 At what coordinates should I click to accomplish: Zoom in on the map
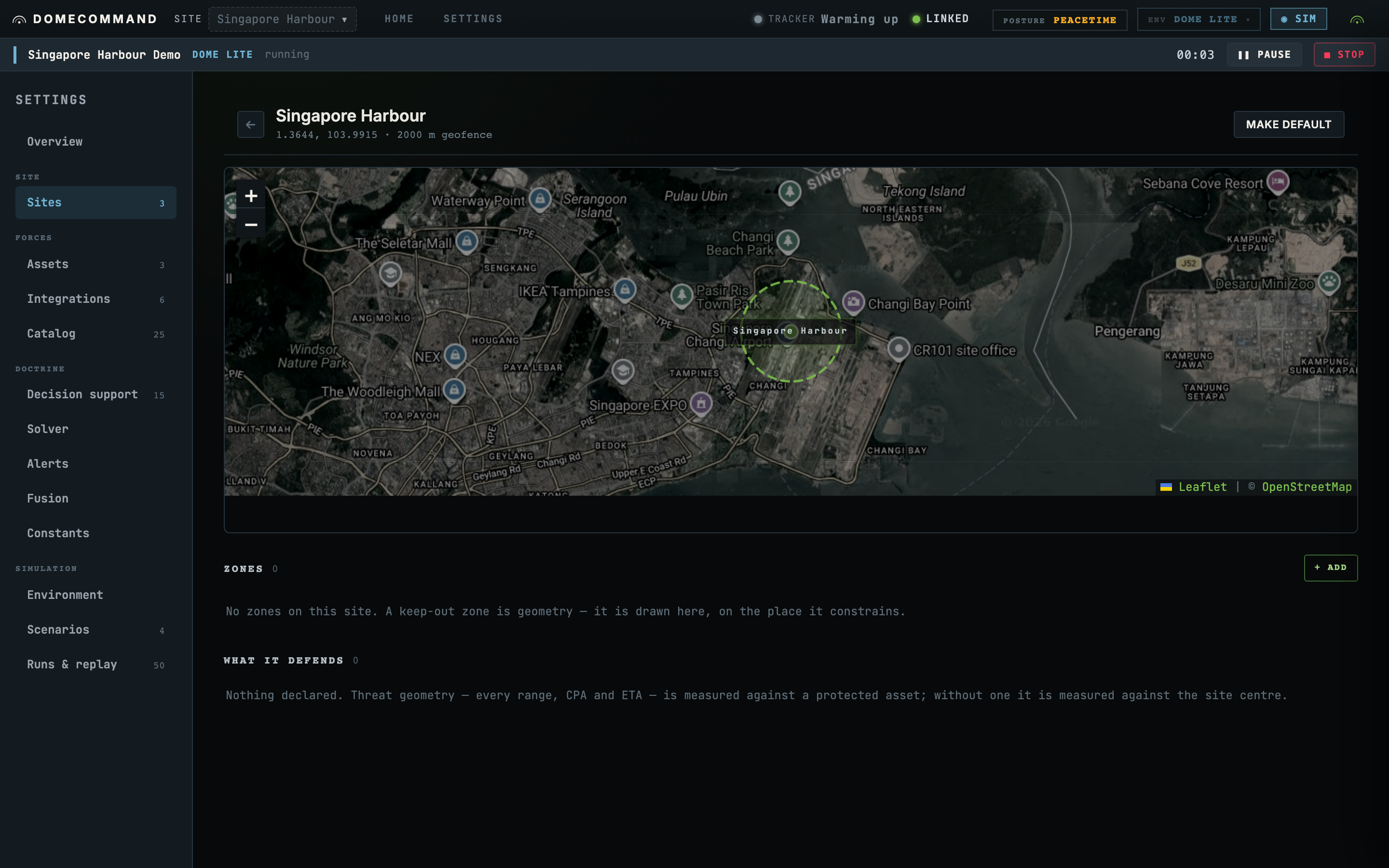coord(251,196)
